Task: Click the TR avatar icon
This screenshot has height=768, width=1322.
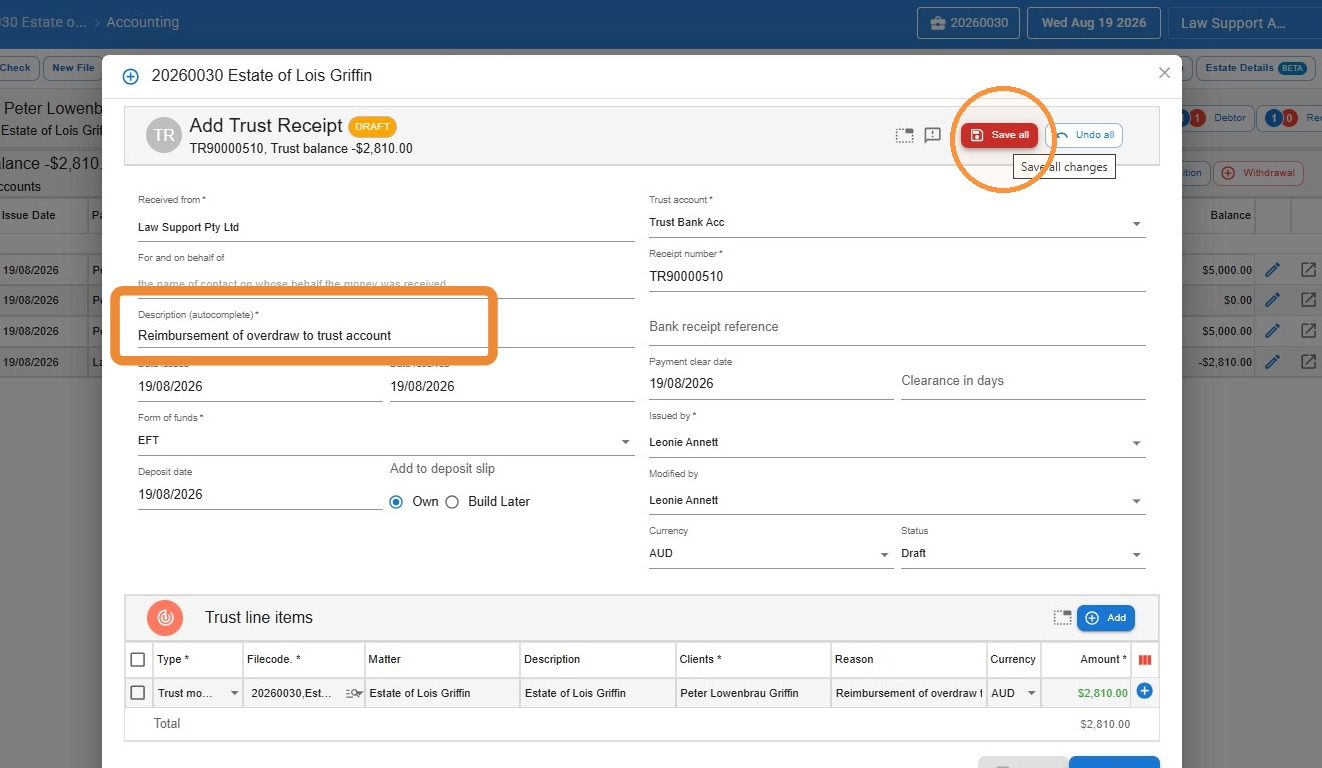Action: (x=164, y=135)
